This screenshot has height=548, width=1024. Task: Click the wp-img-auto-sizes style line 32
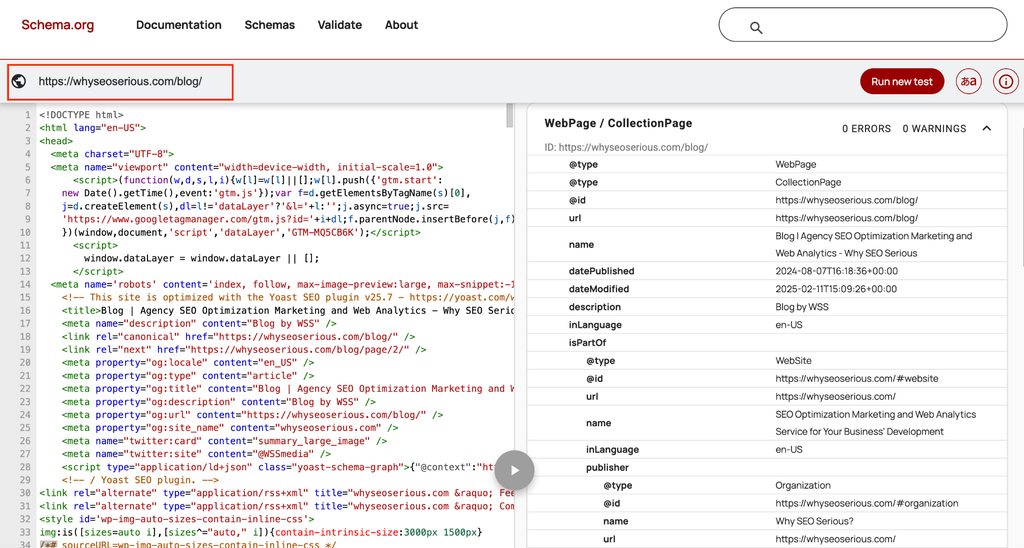tap(177, 520)
